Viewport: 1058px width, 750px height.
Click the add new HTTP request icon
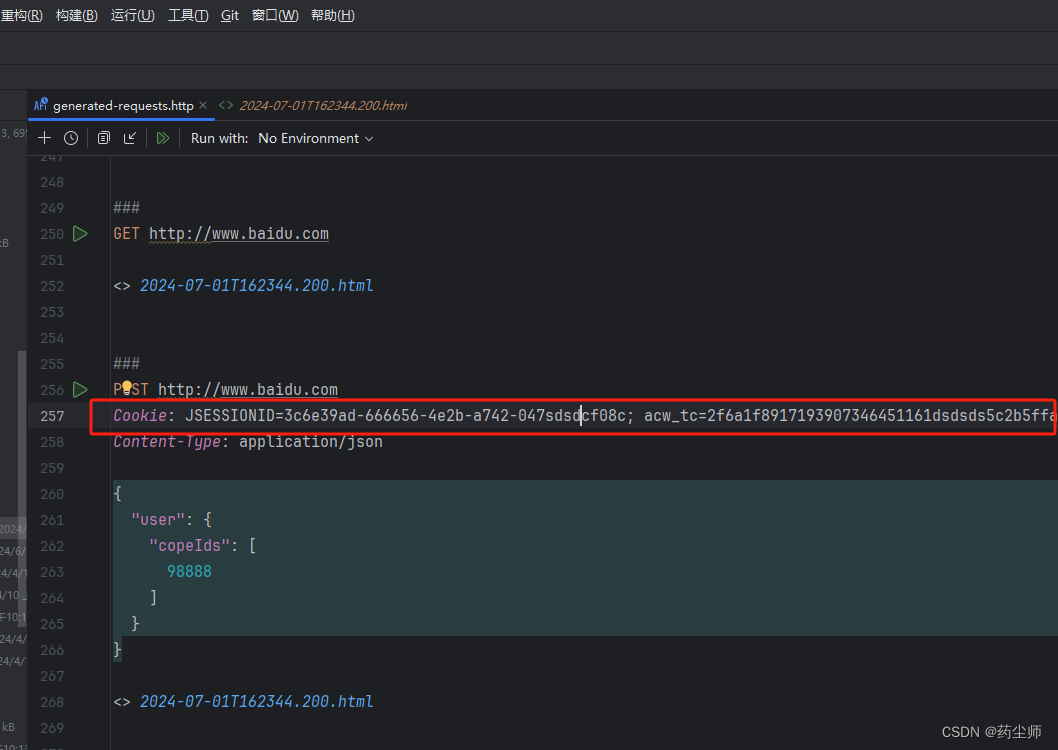[44, 138]
